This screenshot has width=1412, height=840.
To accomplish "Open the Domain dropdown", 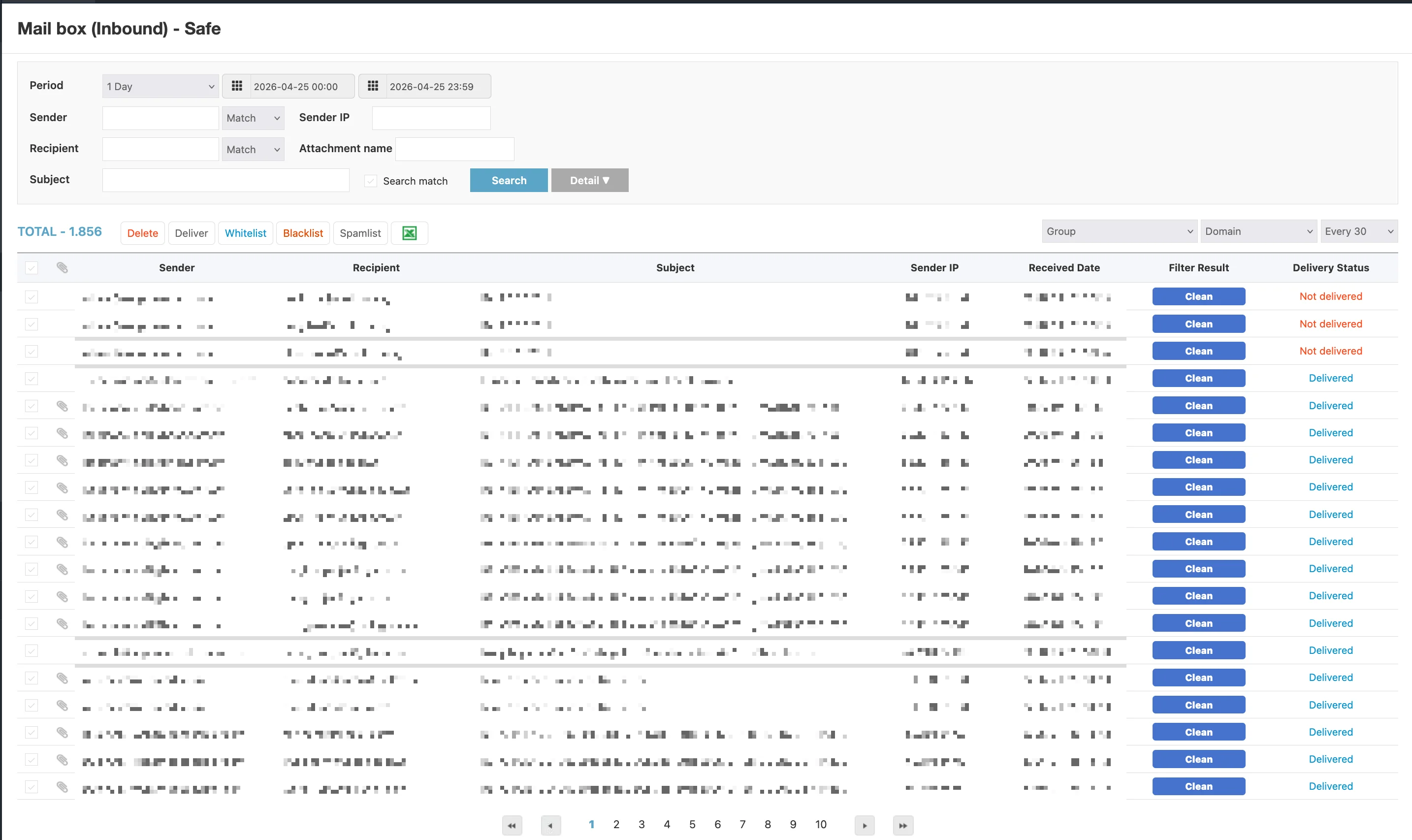I will click(1259, 231).
